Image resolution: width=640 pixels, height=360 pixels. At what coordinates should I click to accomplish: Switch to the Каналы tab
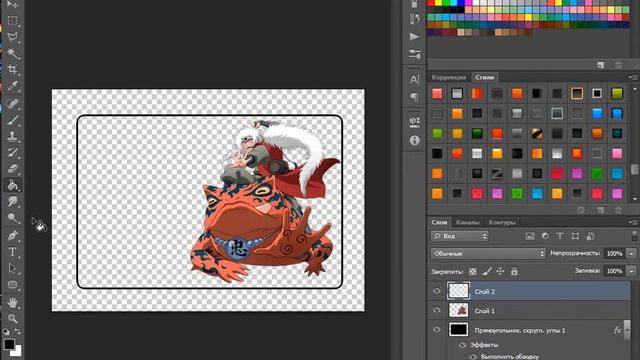(x=467, y=222)
